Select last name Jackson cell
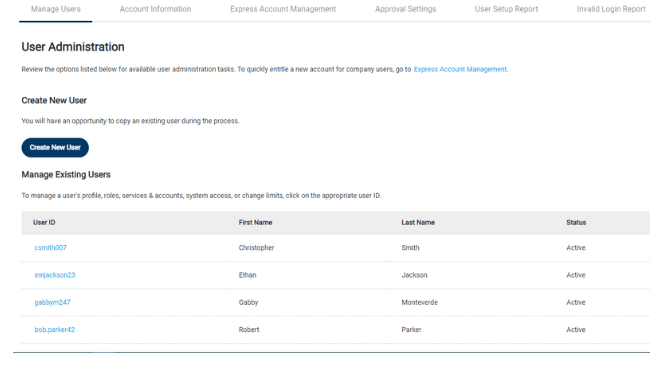 (x=414, y=275)
